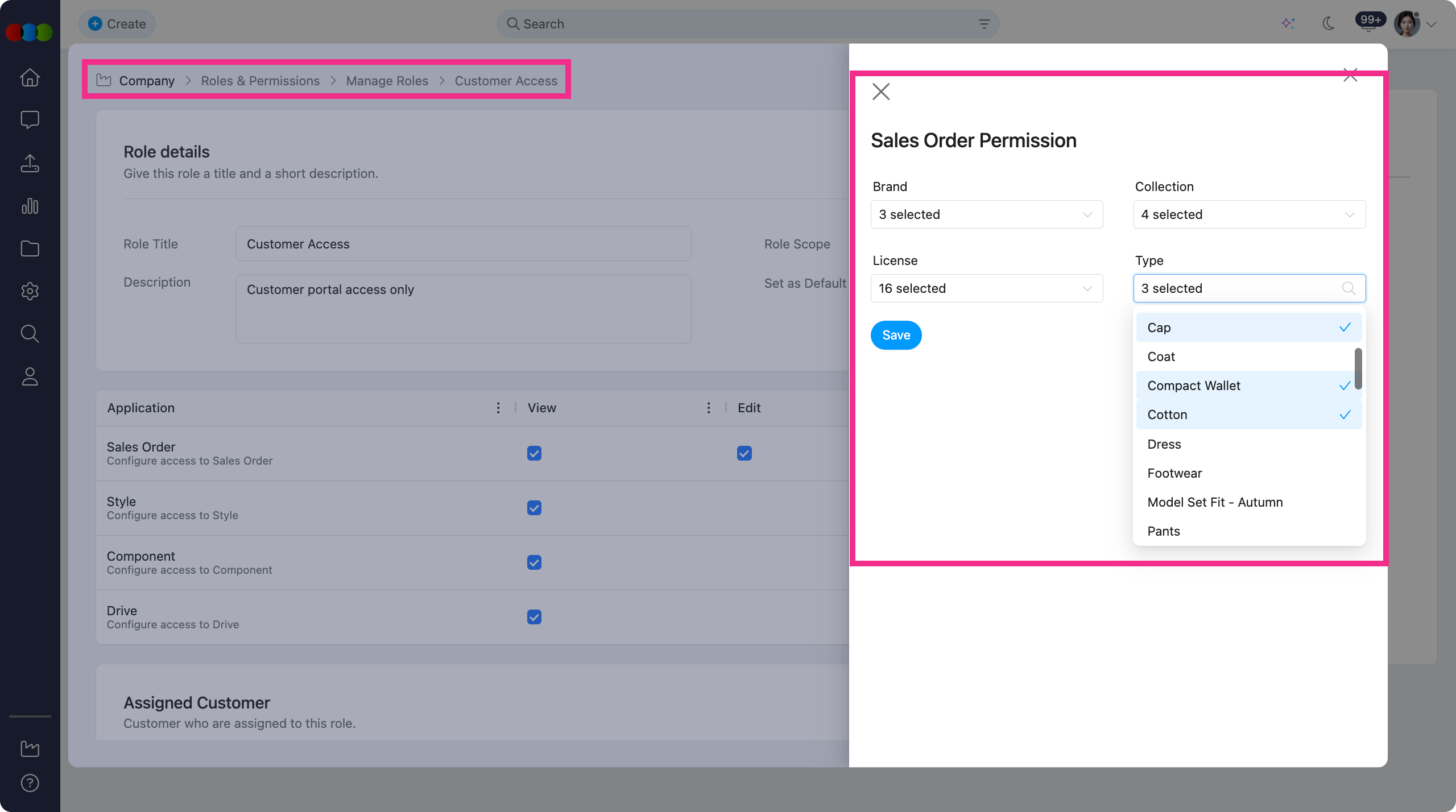The image size is (1456, 812).
Task: Close the Sales Order Permission panel with large X
Action: point(881,92)
